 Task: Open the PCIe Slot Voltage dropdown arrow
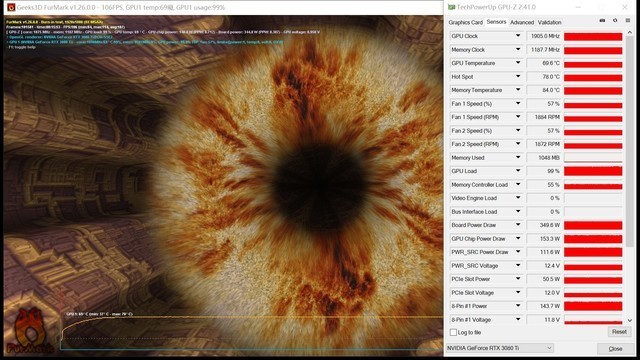tap(518, 292)
